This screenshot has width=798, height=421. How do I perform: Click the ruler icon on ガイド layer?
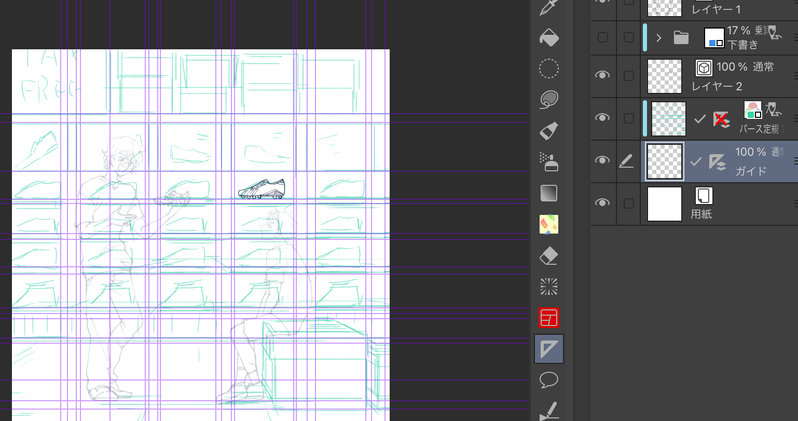(x=717, y=162)
